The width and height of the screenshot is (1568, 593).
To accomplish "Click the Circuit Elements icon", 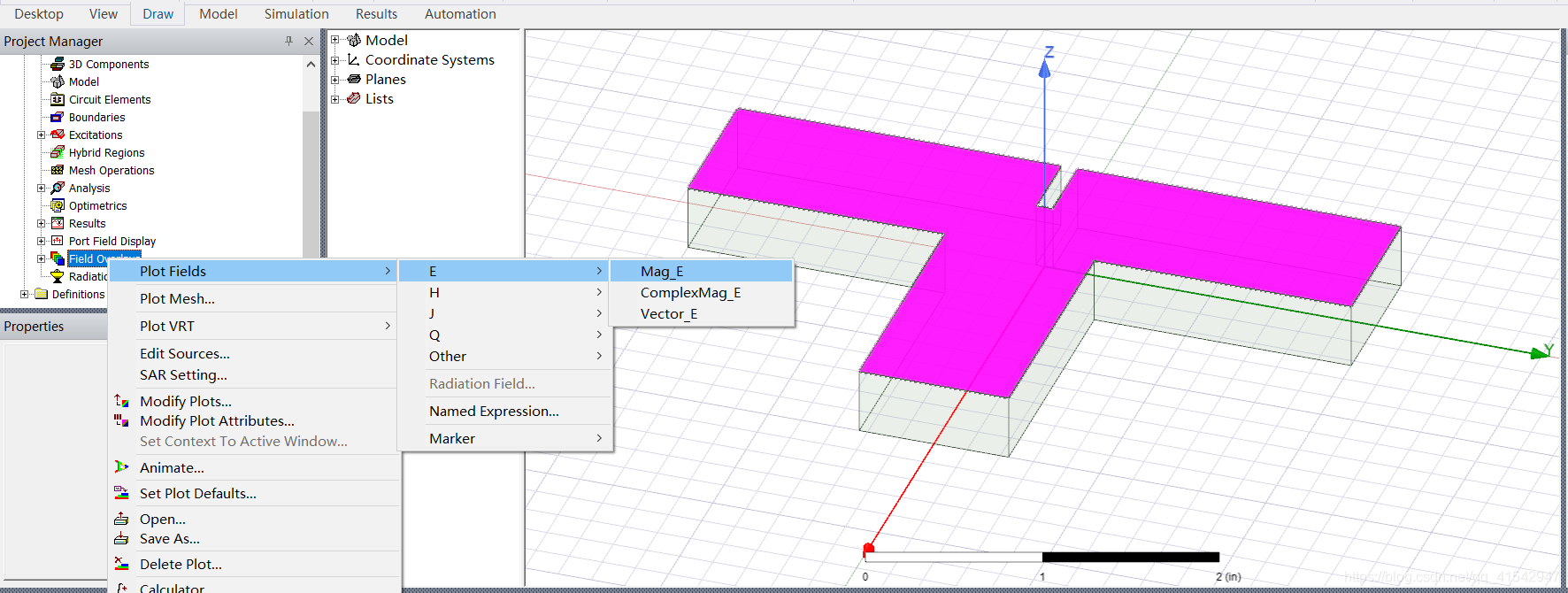I will (x=58, y=99).
